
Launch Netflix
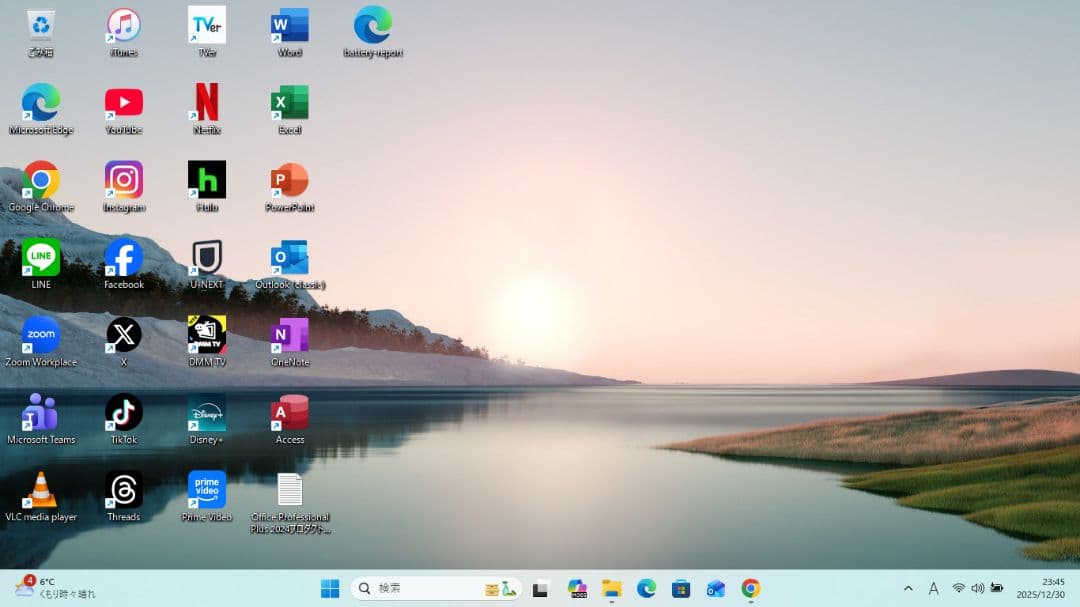206,102
